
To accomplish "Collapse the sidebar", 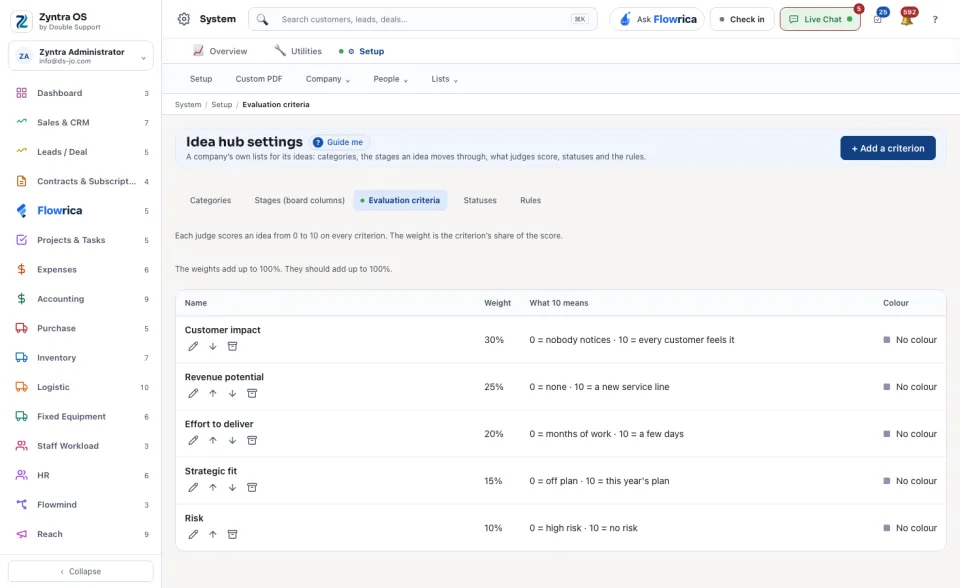I will (x=81, y=571).
